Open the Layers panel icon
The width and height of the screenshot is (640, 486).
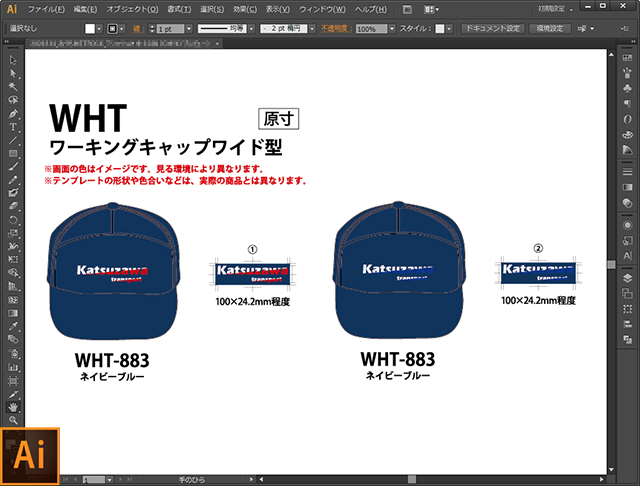pyautogui.click(x=627, y=278)
